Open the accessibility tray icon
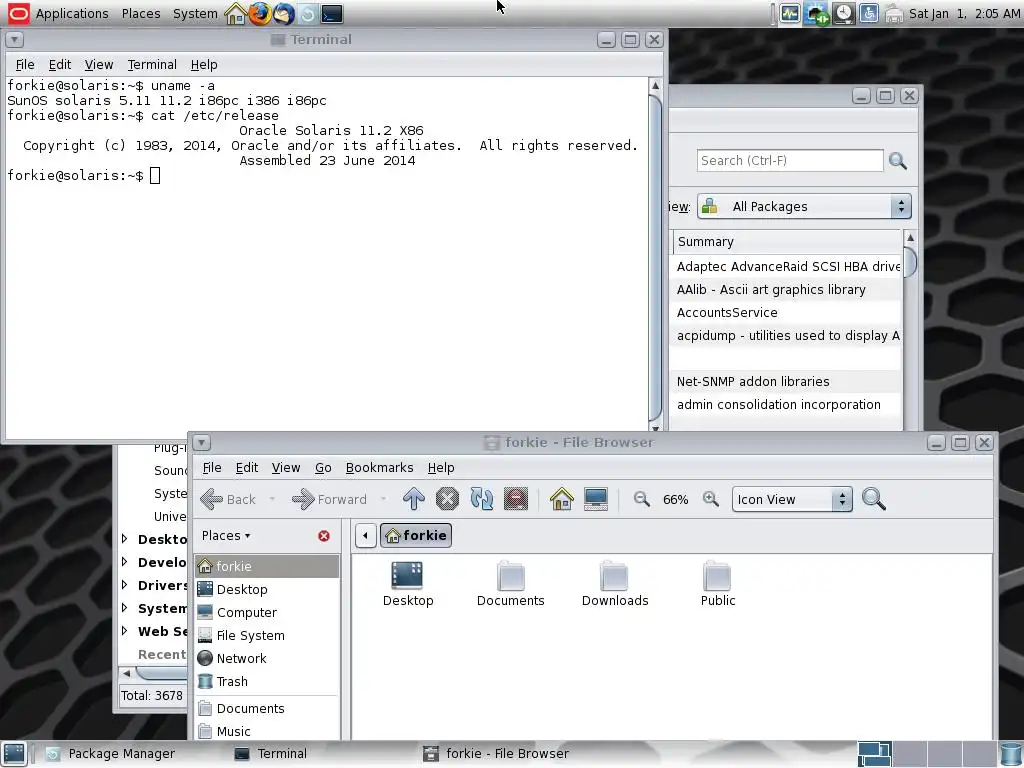1024x768 pixels. click(869, 14)
